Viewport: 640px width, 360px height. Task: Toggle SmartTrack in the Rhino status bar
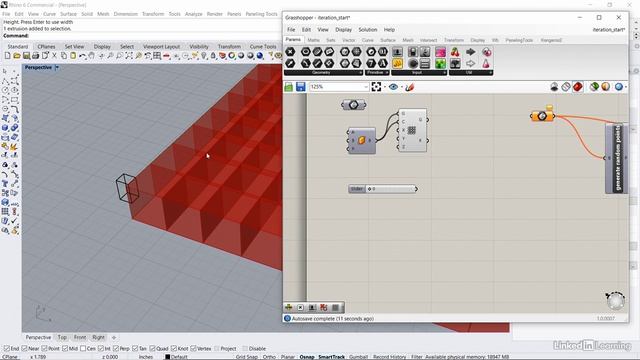331,357
